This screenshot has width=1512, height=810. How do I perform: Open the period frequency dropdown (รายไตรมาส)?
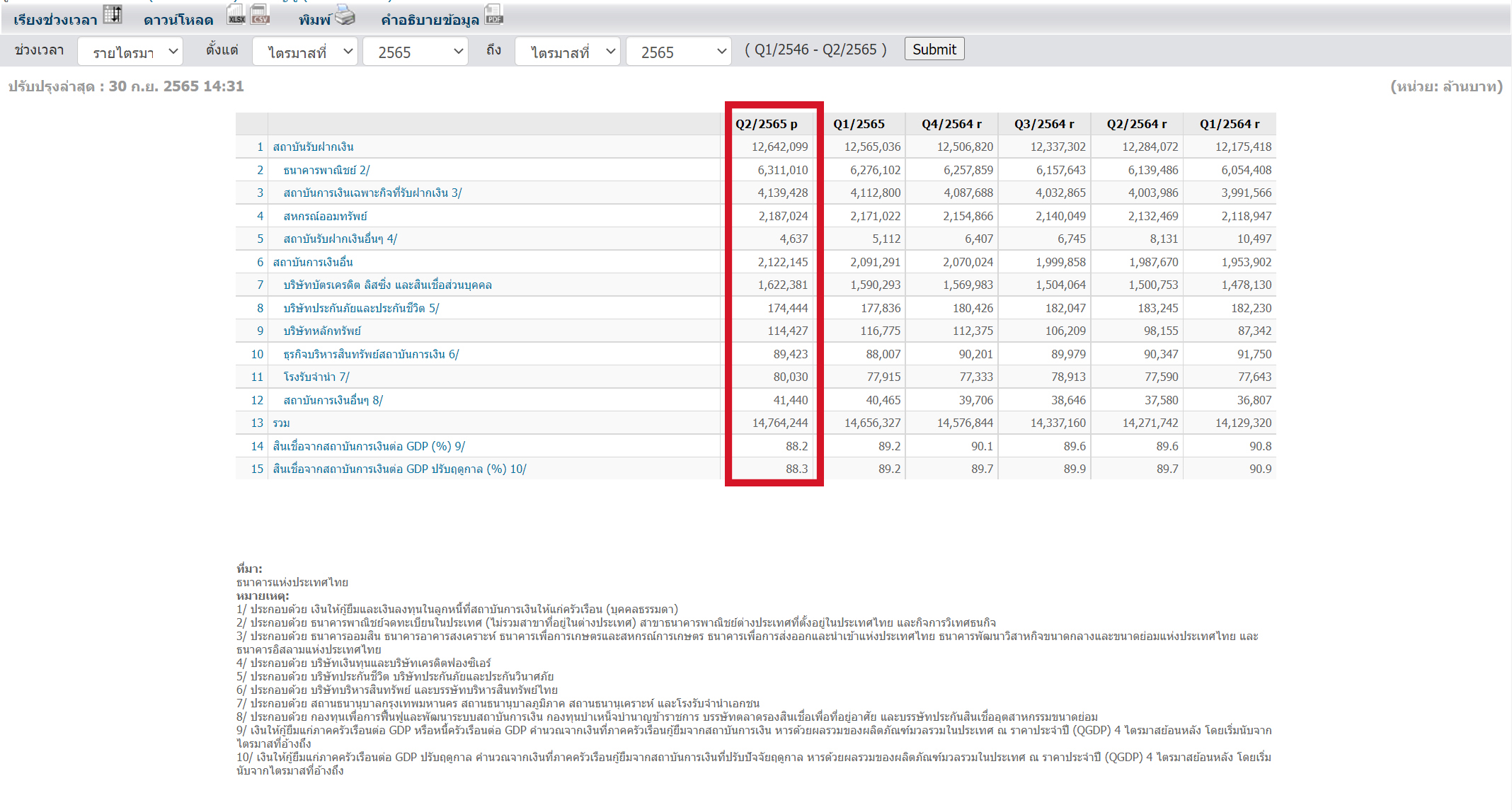pyautogui.click(x=130, y=52)
